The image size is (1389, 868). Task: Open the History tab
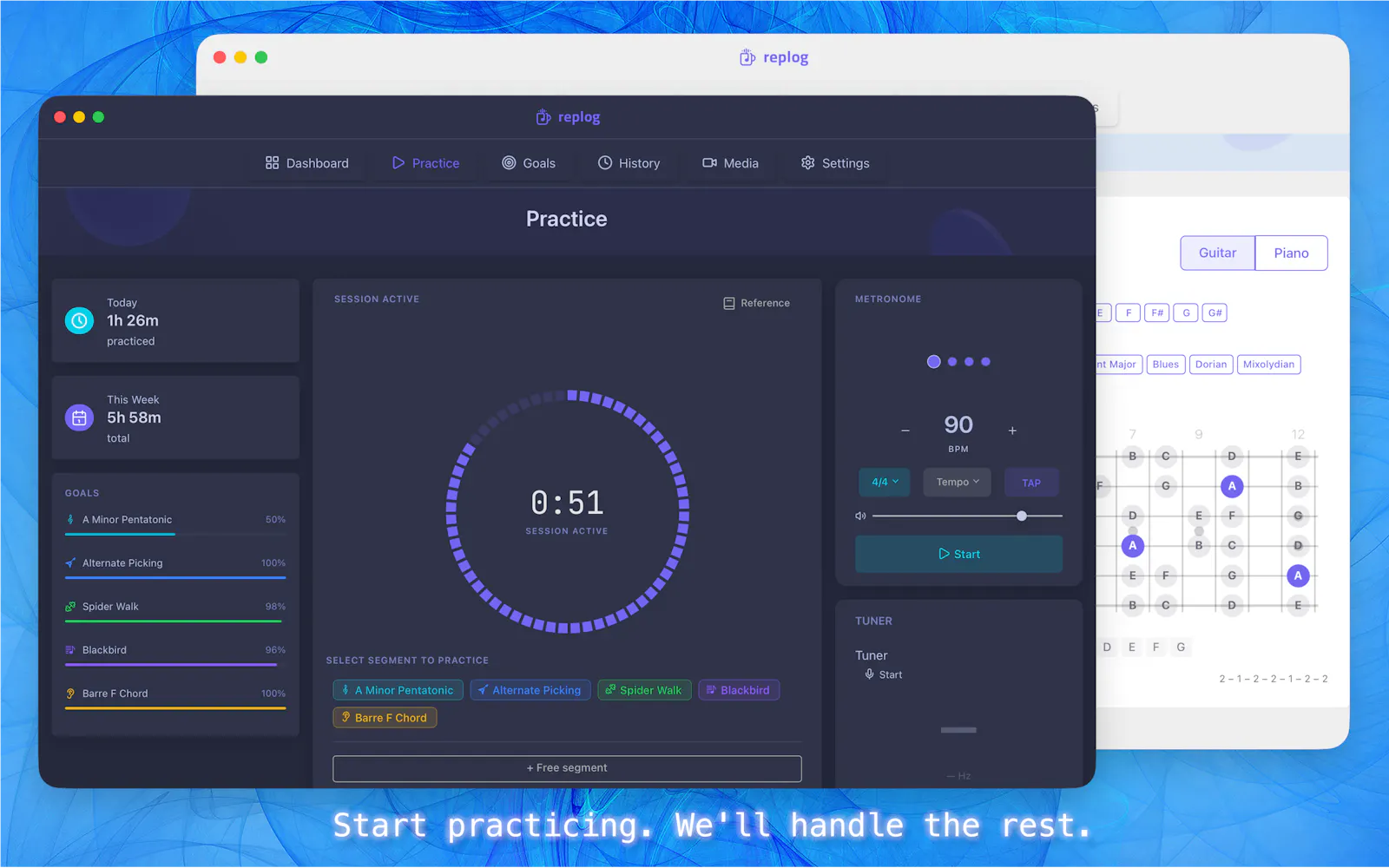pyautogui.click(x=629, y=163)
